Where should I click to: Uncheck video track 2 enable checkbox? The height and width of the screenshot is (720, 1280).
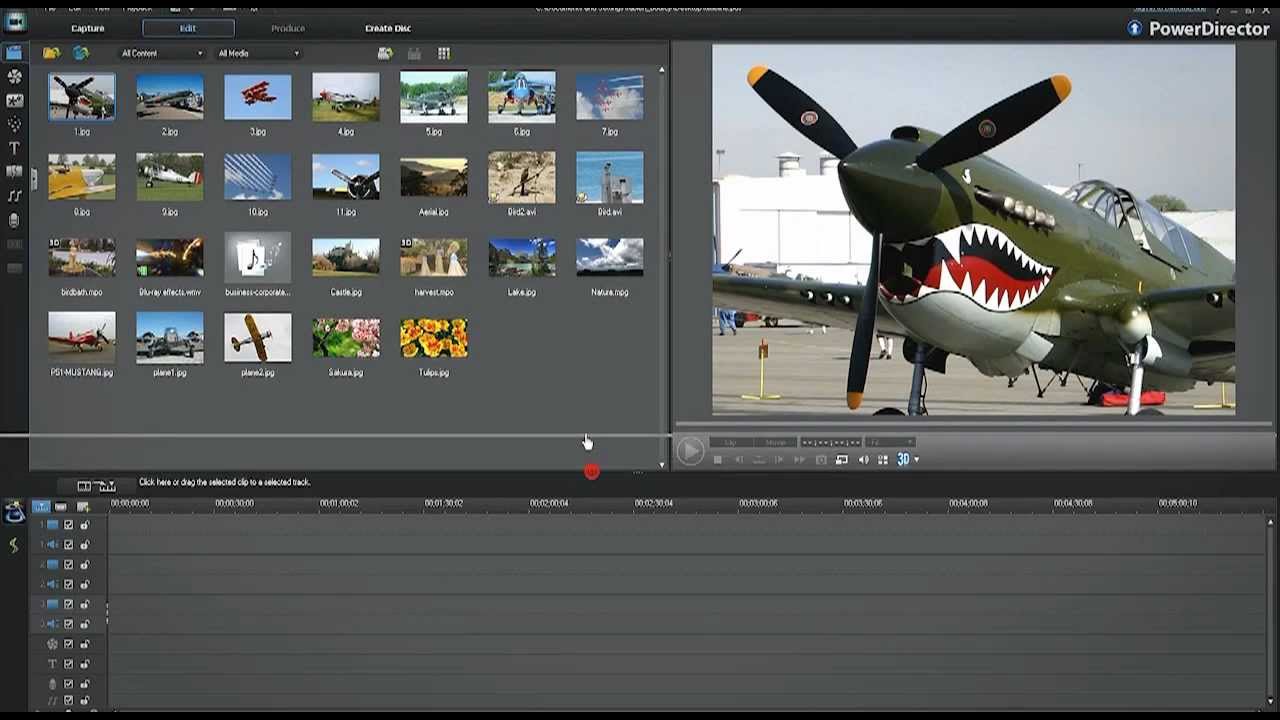[69, 565]
